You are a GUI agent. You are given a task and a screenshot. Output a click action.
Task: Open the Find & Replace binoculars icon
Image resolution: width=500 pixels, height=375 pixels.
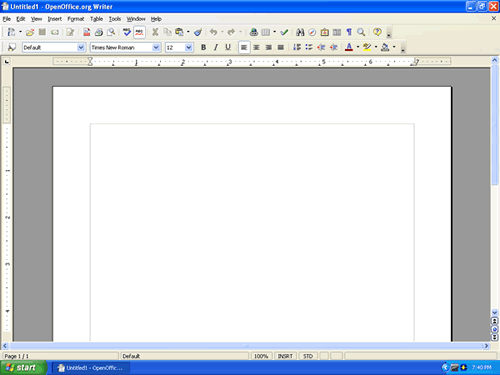coord(300,32)
